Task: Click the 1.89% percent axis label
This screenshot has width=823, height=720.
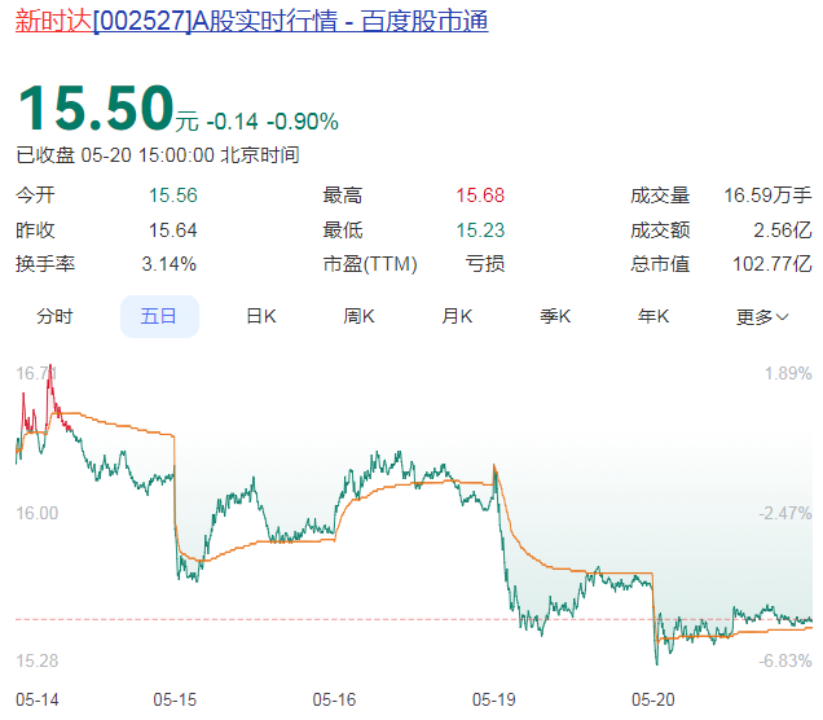Action: (x=788, y=374)
